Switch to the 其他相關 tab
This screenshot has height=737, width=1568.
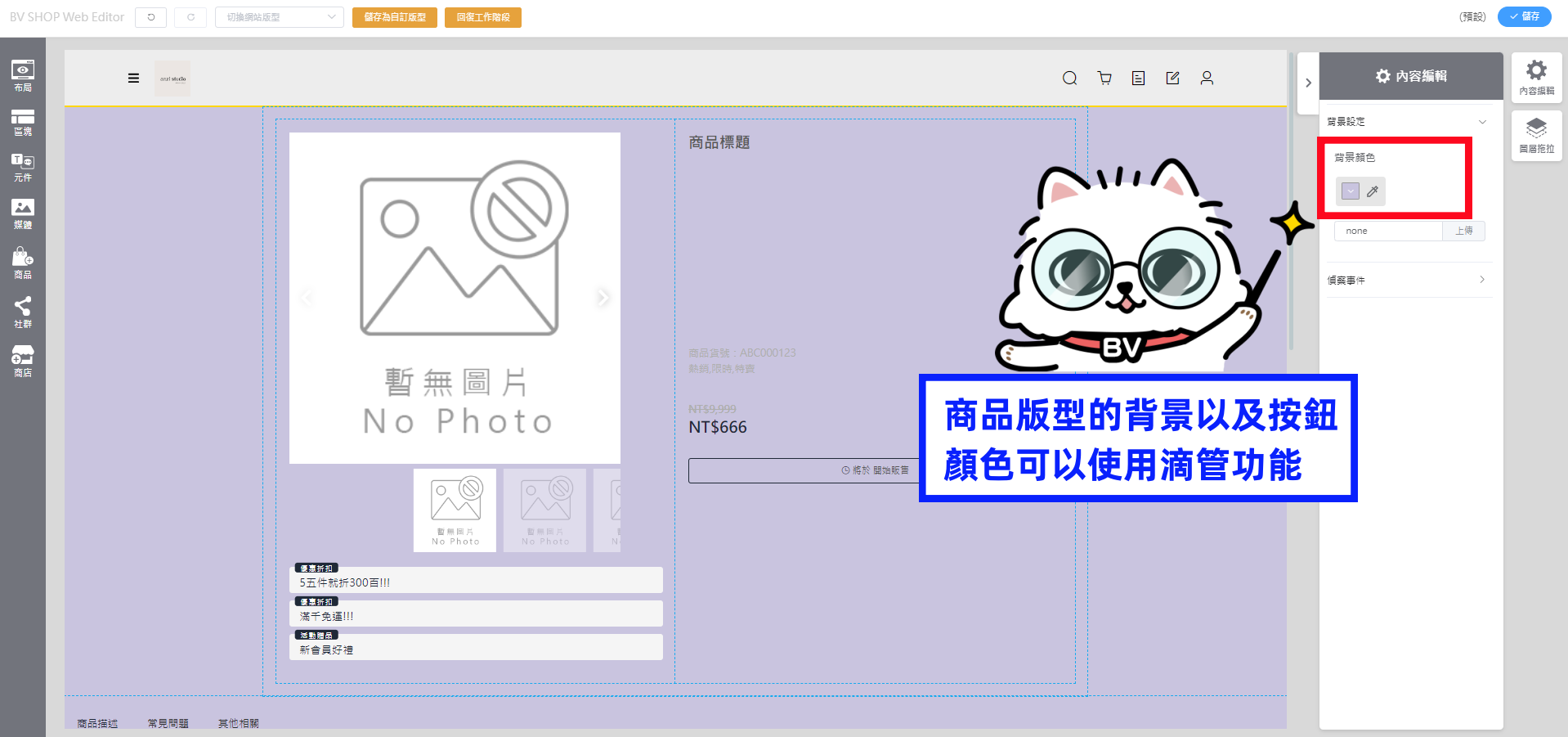pyautogui.click(x=238, y=723)
